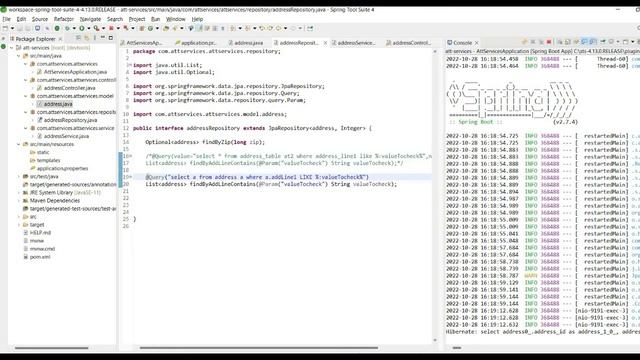The image size is (640, 360).
Task: Close the addressReposit... editor tab
Action: (x=325, y=42)
